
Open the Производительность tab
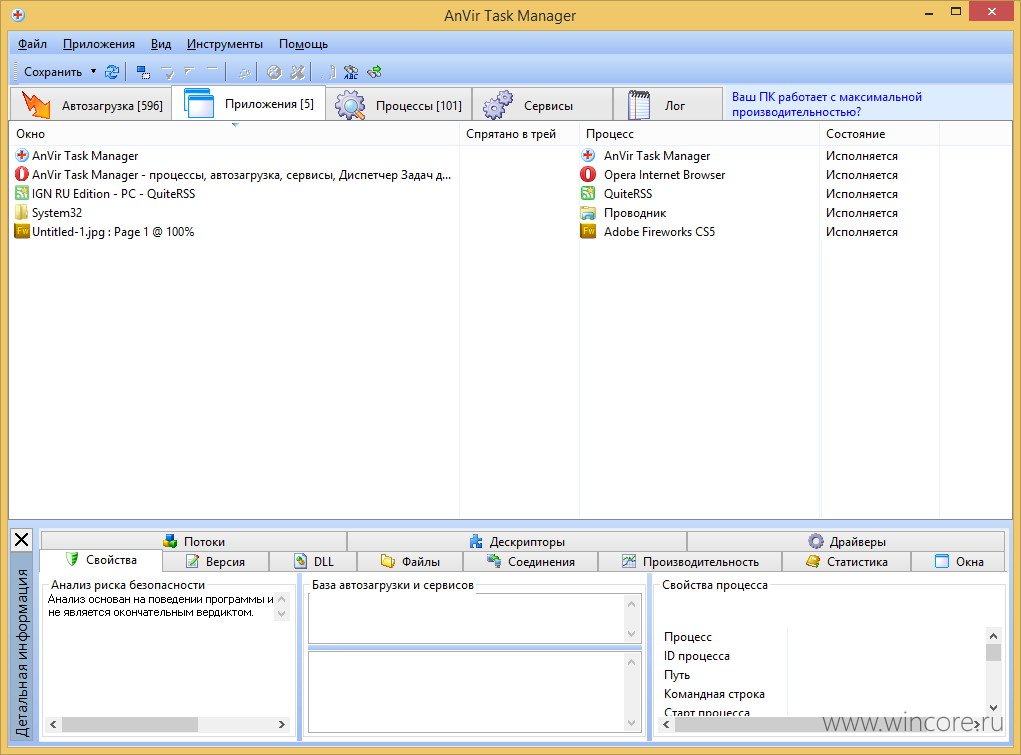[x=690, y=562]
